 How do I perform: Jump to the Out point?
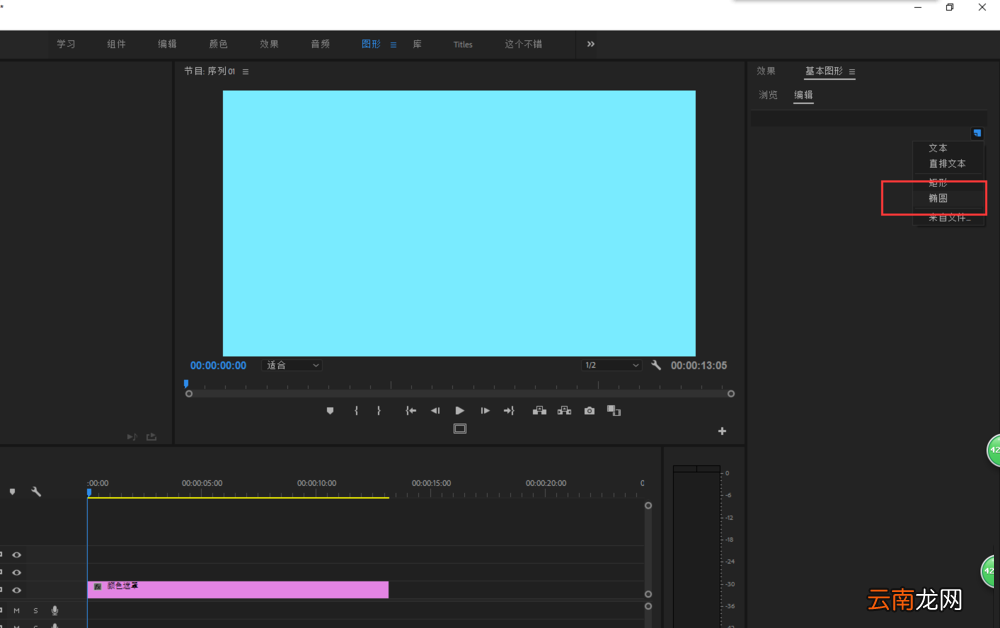coord(509,411)
